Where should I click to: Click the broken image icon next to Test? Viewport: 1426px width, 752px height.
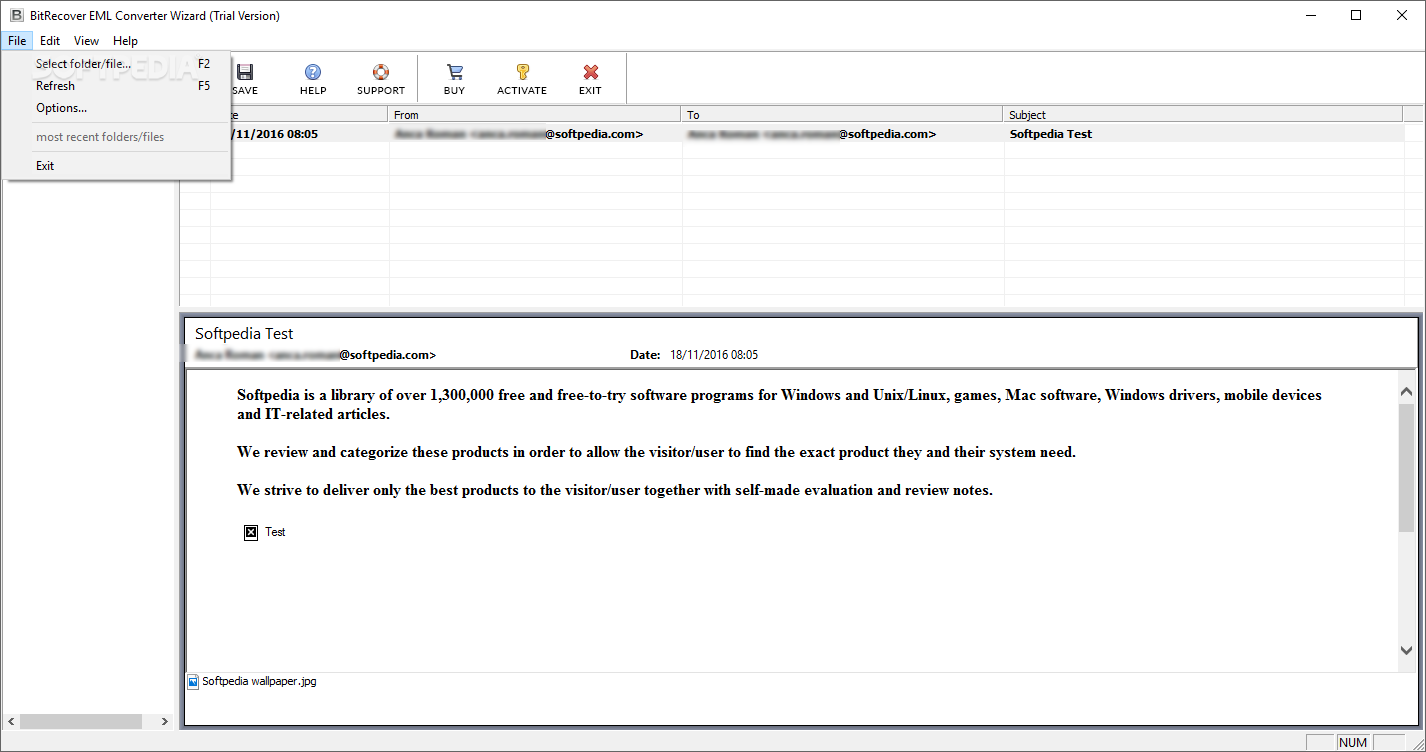pyautogui.click(x=252, y=533)
